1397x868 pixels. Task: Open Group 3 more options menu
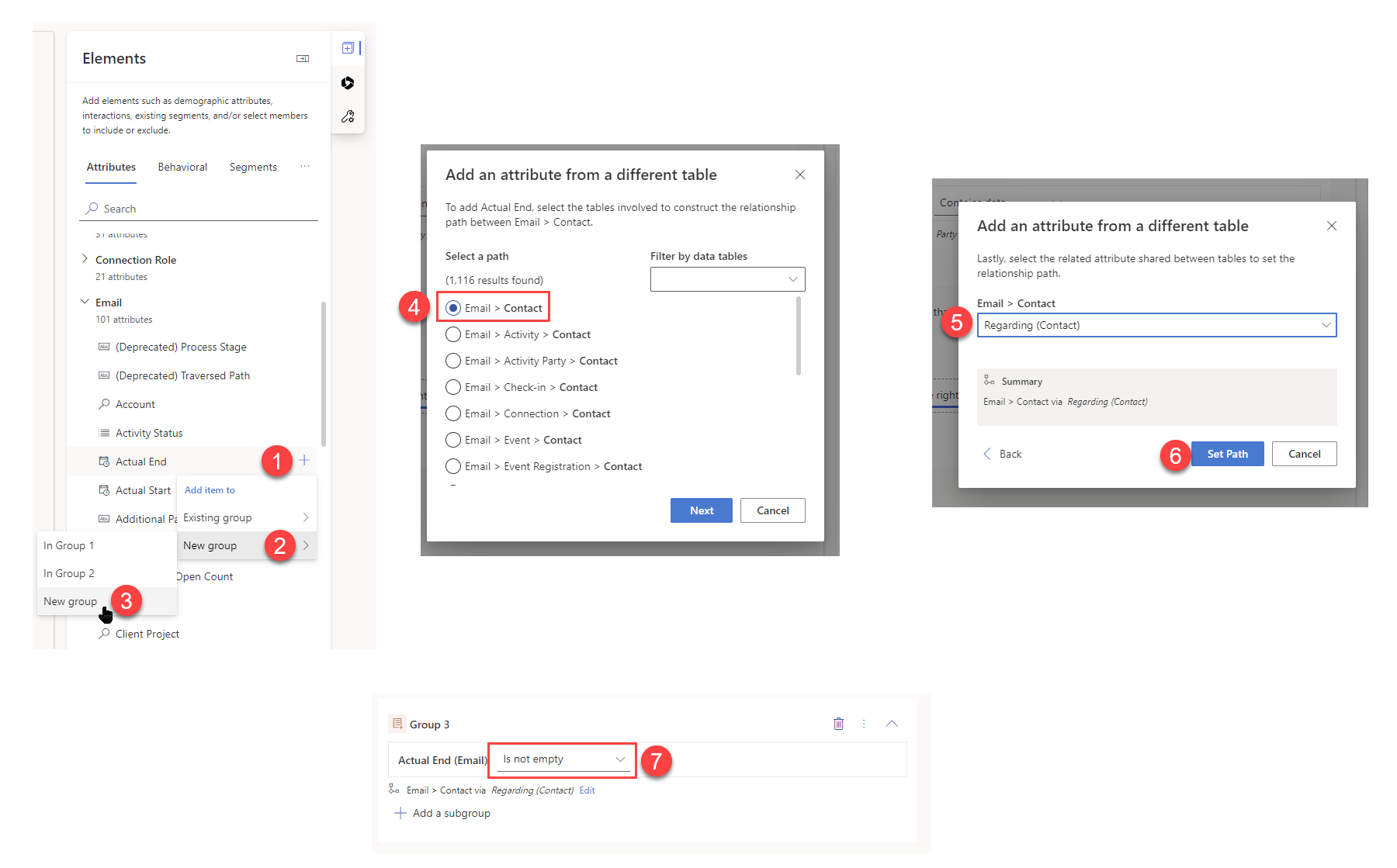(864, 724)
